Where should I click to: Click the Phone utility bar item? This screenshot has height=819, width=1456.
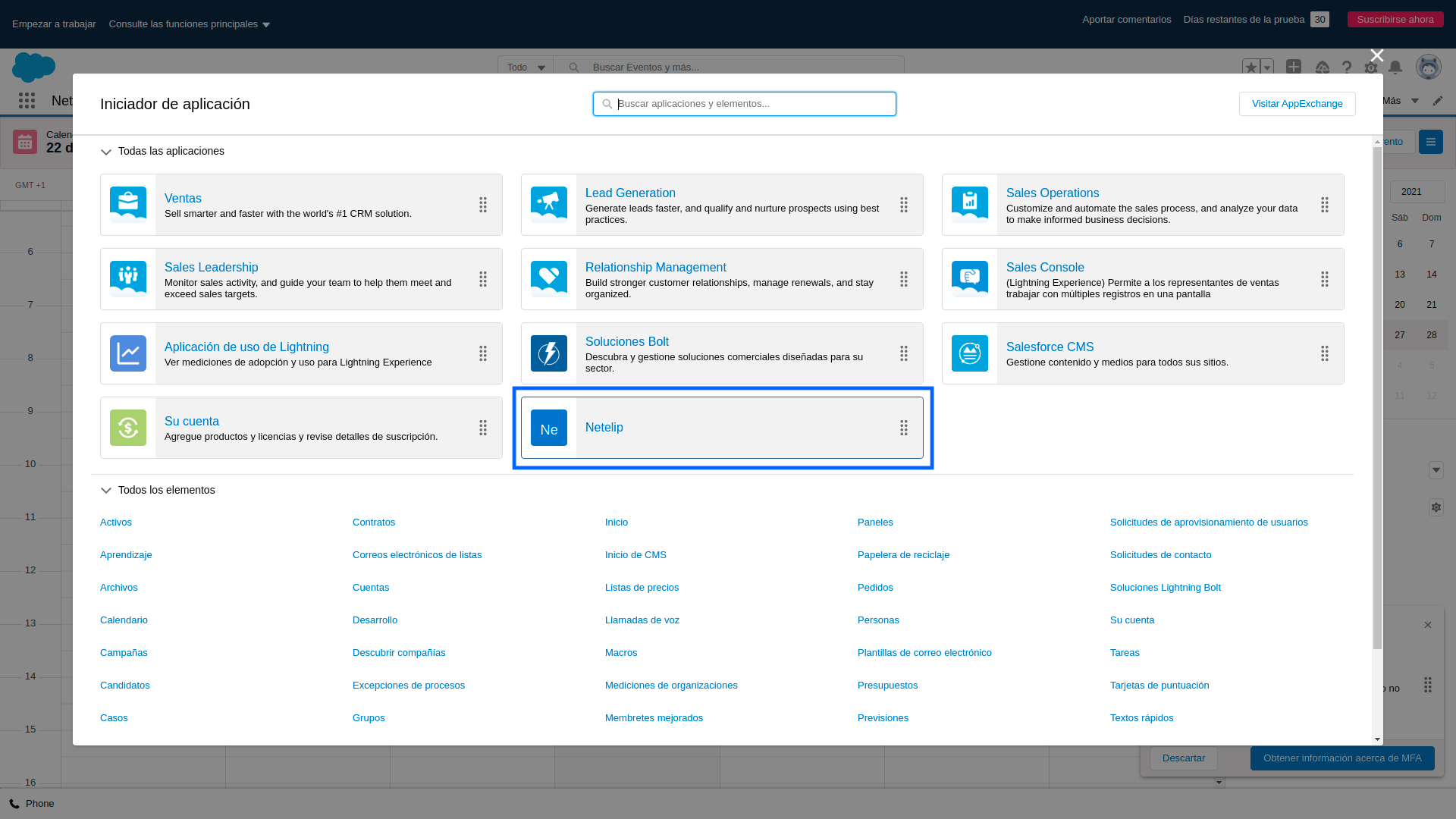point(32,804)
